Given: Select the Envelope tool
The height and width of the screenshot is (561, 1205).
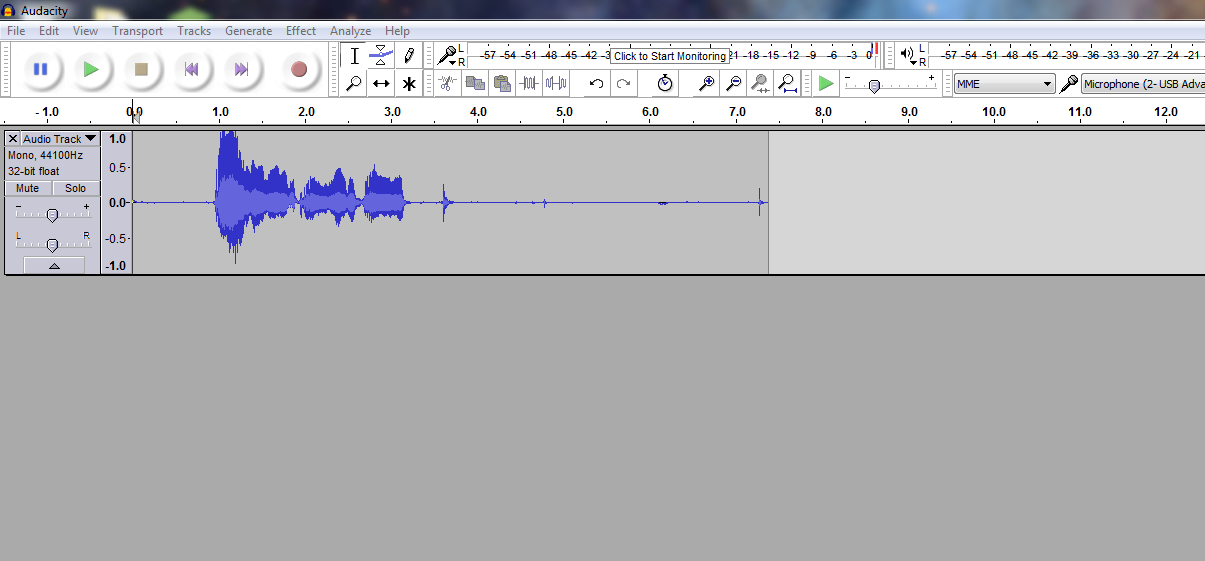Looking at the screenshot, I should click(381, 56).
